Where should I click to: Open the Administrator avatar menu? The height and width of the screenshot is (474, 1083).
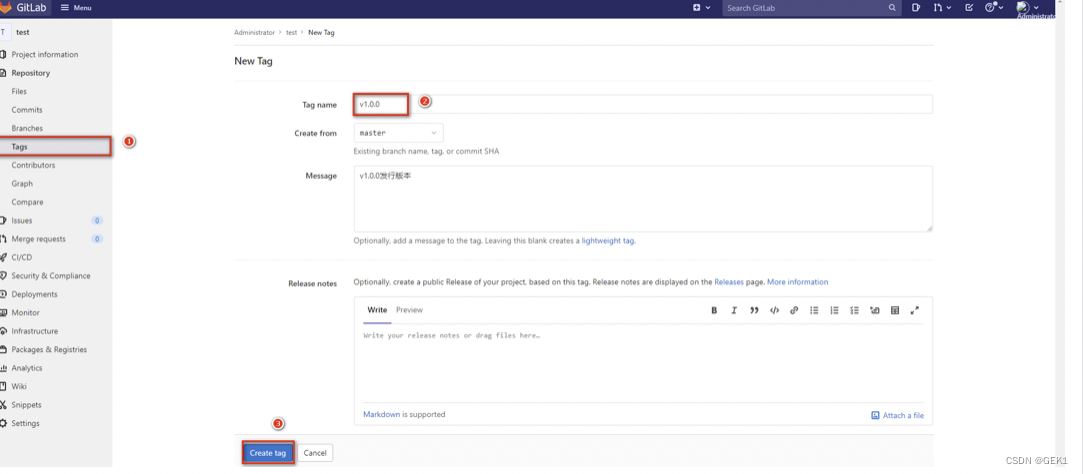point(1028,8)
